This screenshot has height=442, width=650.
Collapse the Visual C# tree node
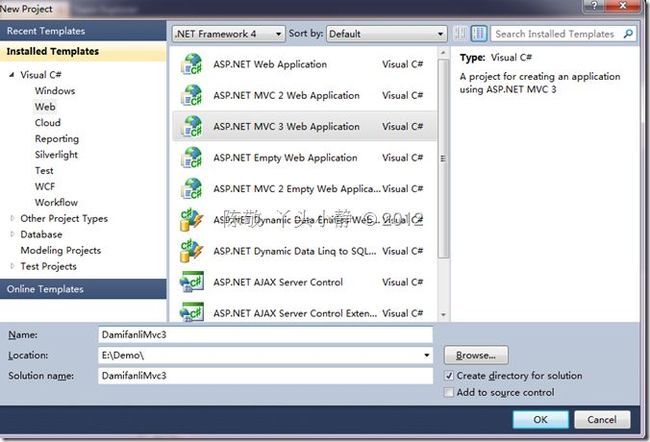pyautogui.click(x=12, y=75)
